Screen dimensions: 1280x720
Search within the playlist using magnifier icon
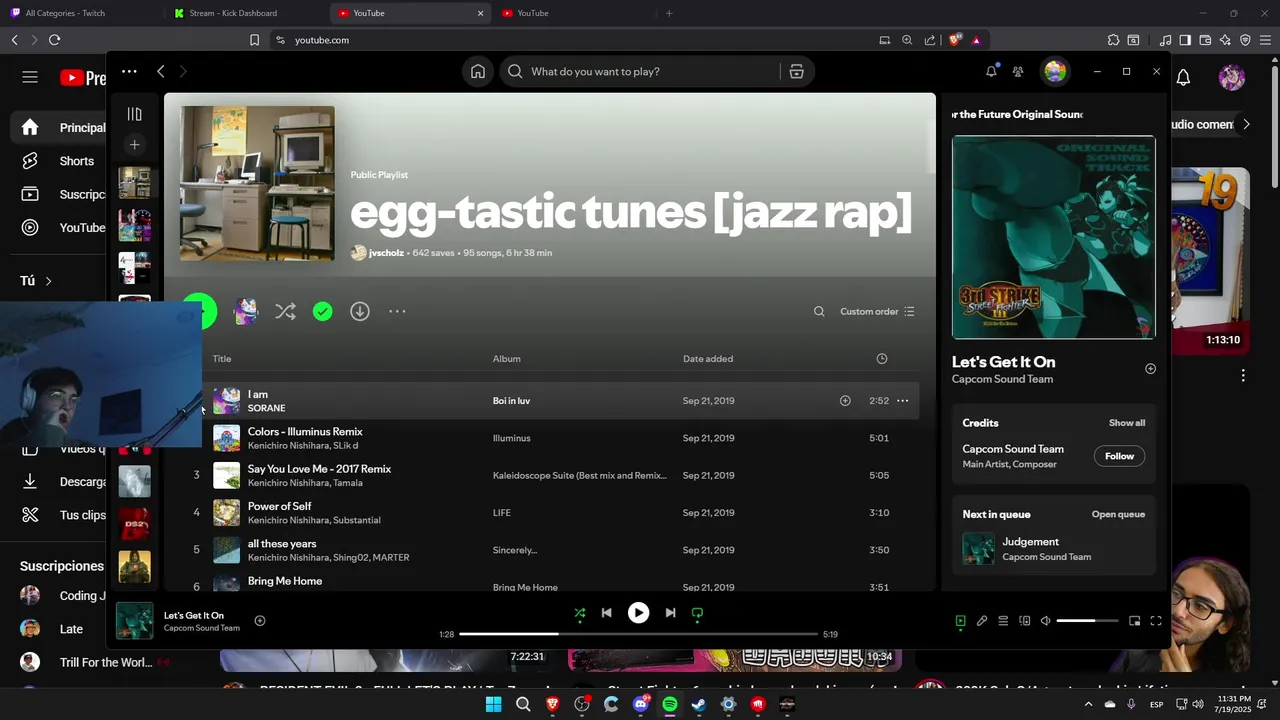click(819, 311)
